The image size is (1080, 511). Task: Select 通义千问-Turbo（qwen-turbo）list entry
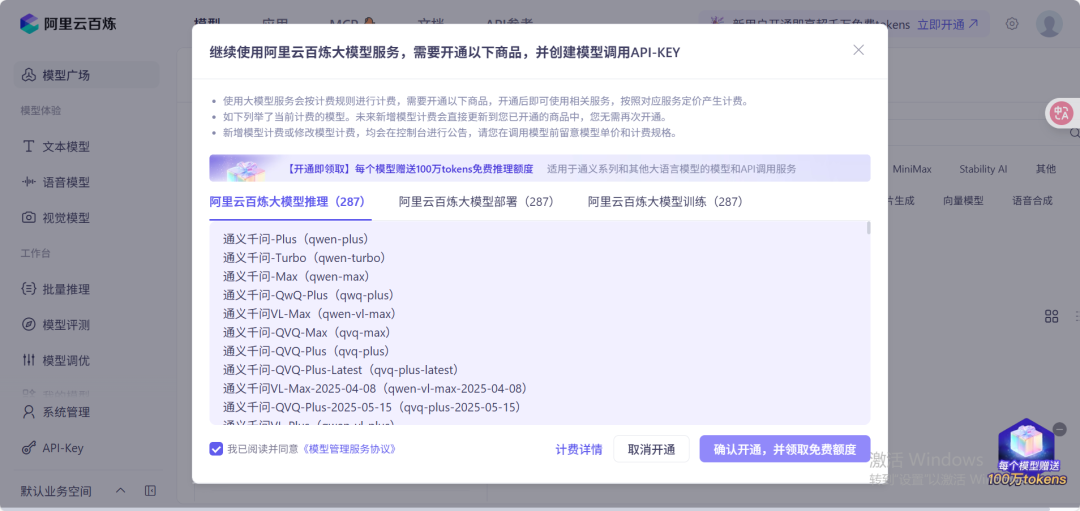click(x=304, y=258)
